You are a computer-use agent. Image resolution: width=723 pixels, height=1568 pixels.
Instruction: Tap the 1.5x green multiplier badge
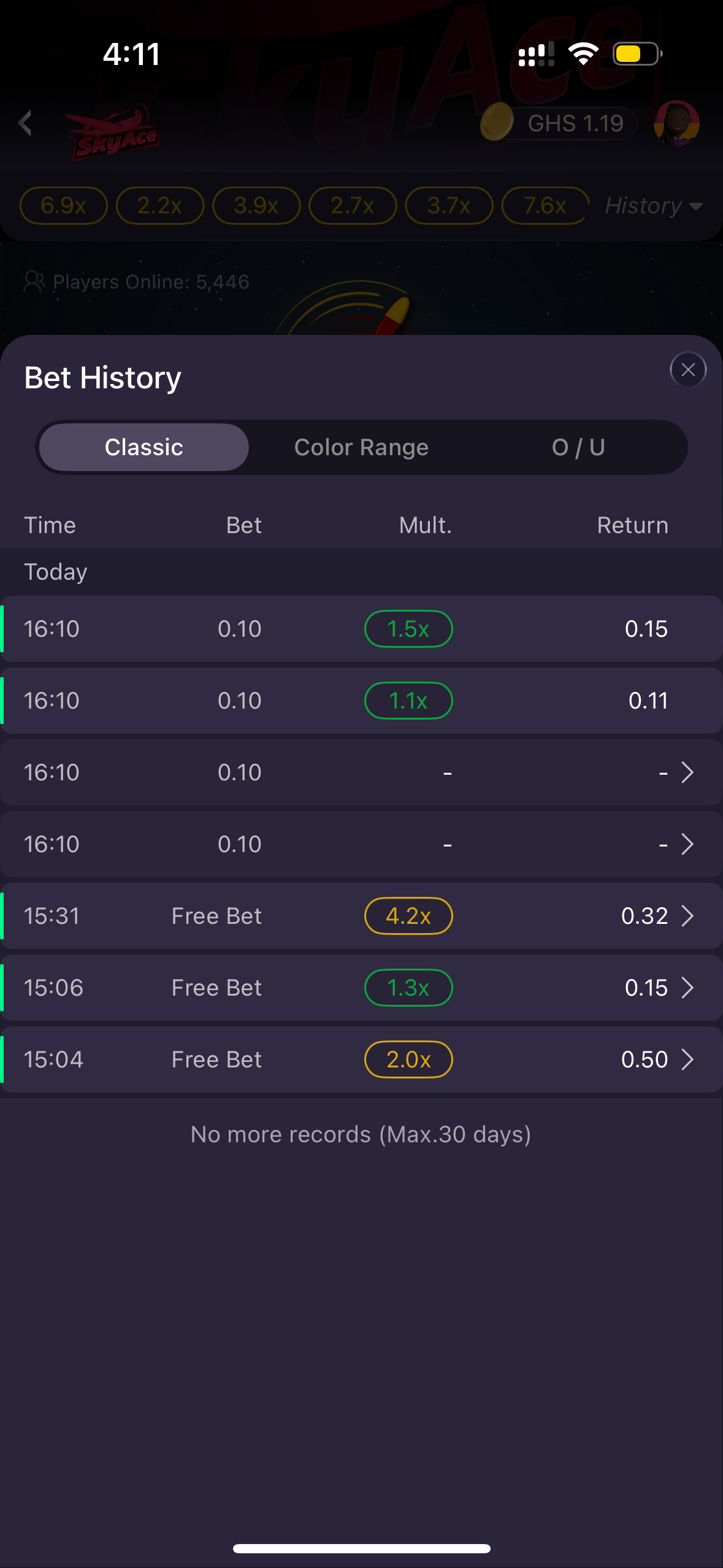pyautogui.click(x=408, y=629)
